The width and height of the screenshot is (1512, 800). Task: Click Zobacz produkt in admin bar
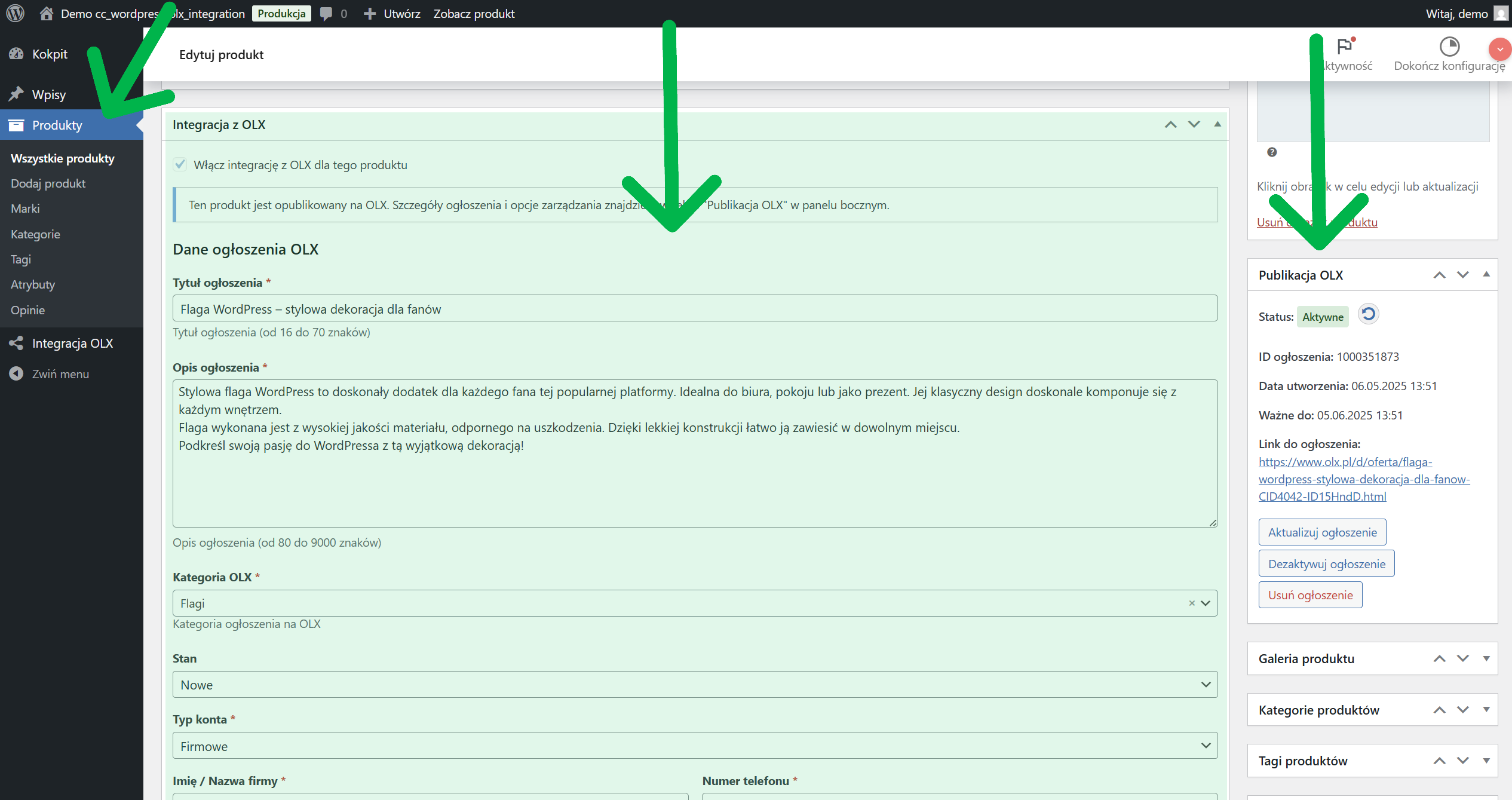pyautogui.click(x=474, y=13)
